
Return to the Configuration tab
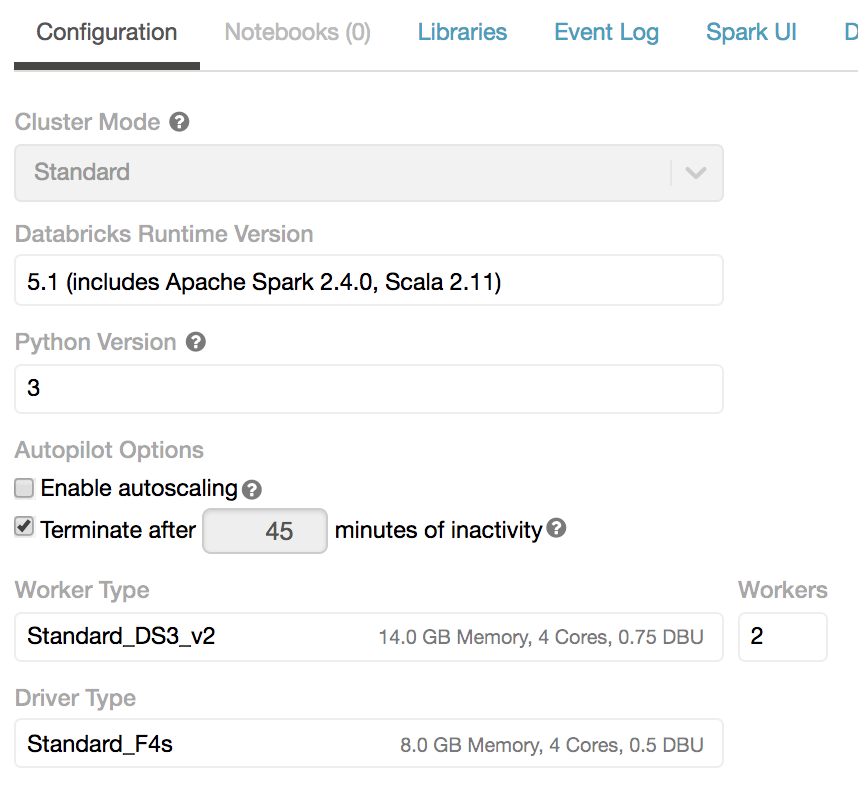(106, 32)
